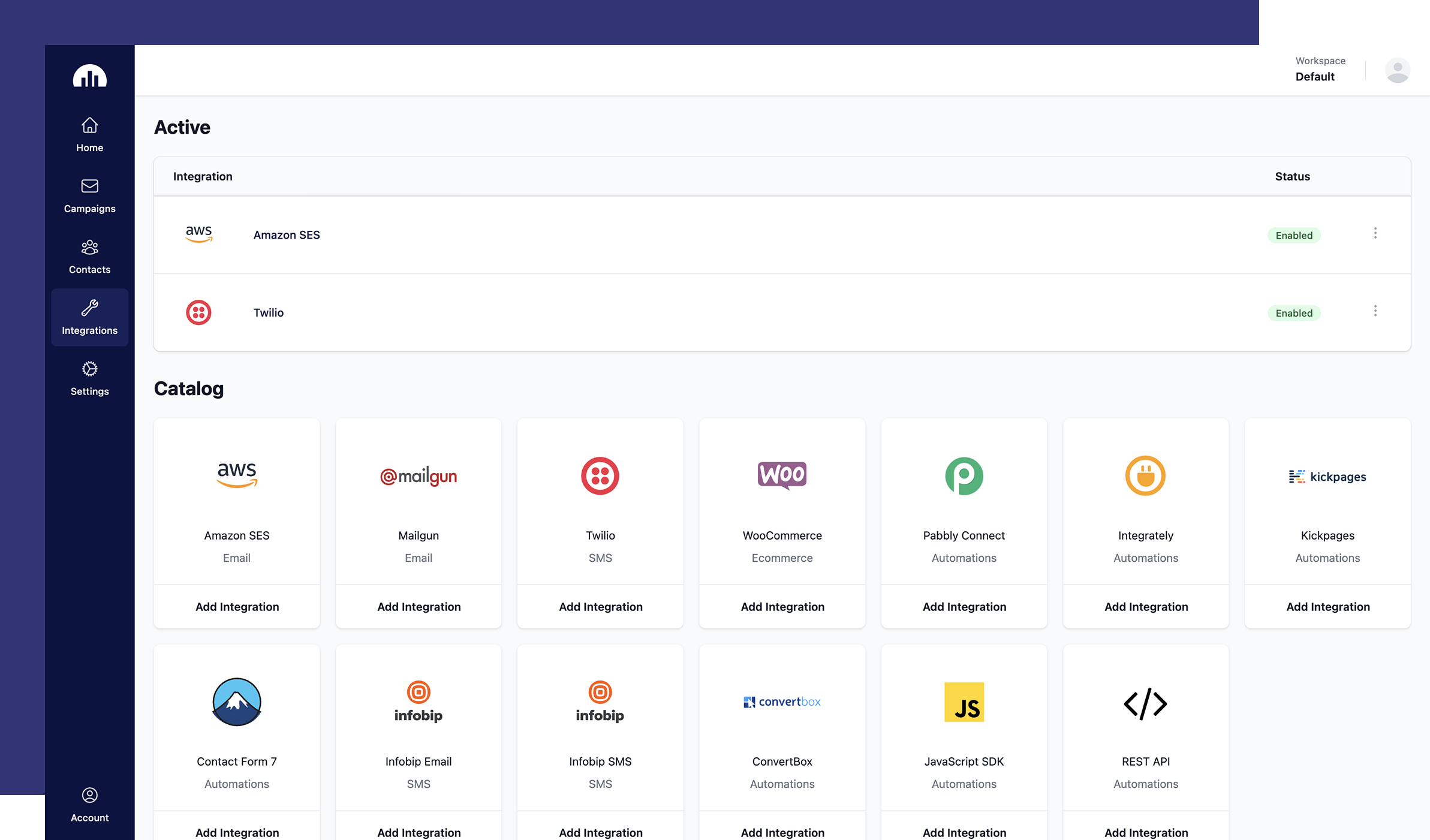Click the app logo in the sidebar
The height and width of the screenshot is (840, 1430).
coord(89,76)
